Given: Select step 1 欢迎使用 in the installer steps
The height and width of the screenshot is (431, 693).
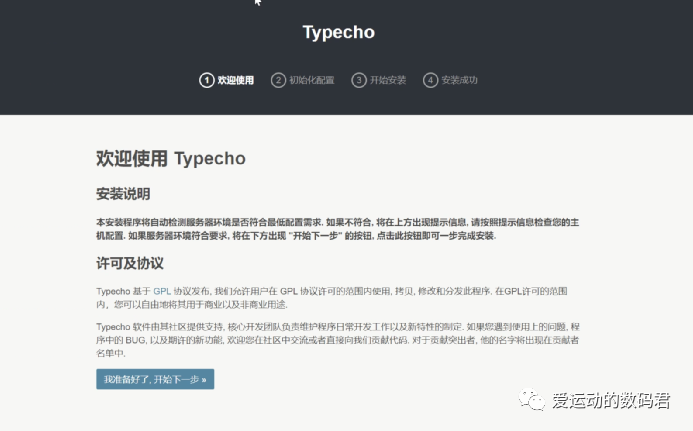Looking at the screenshot, I should tap(227, 80).
